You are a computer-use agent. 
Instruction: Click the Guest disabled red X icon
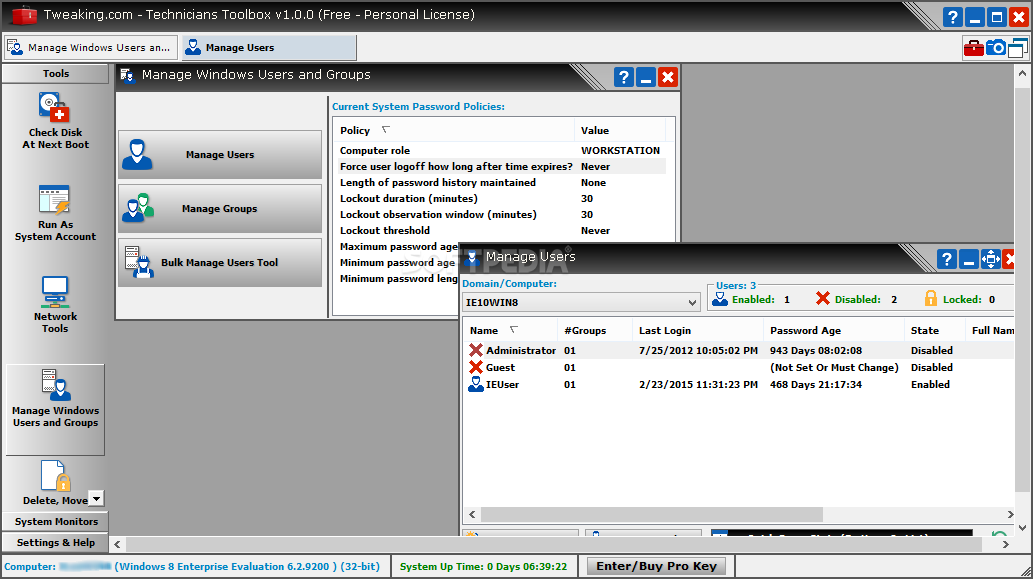(x=476, y=368)
